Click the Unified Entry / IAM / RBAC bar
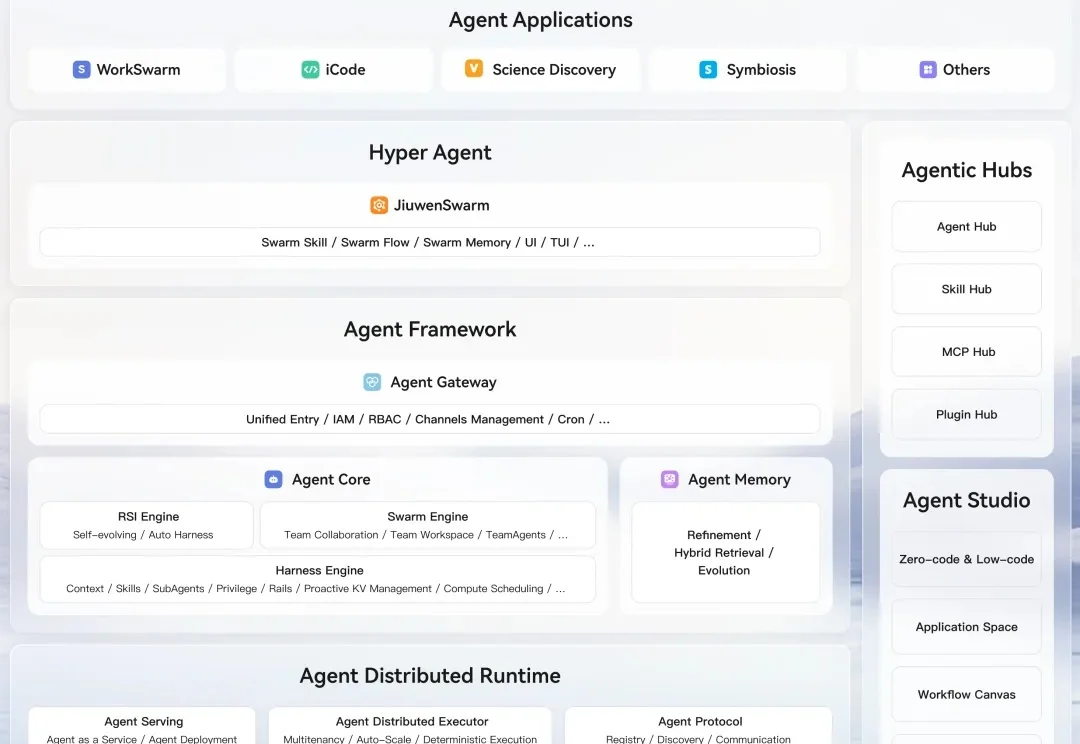The width and height of the screenshot is (1080, 744). click(430, 420)
